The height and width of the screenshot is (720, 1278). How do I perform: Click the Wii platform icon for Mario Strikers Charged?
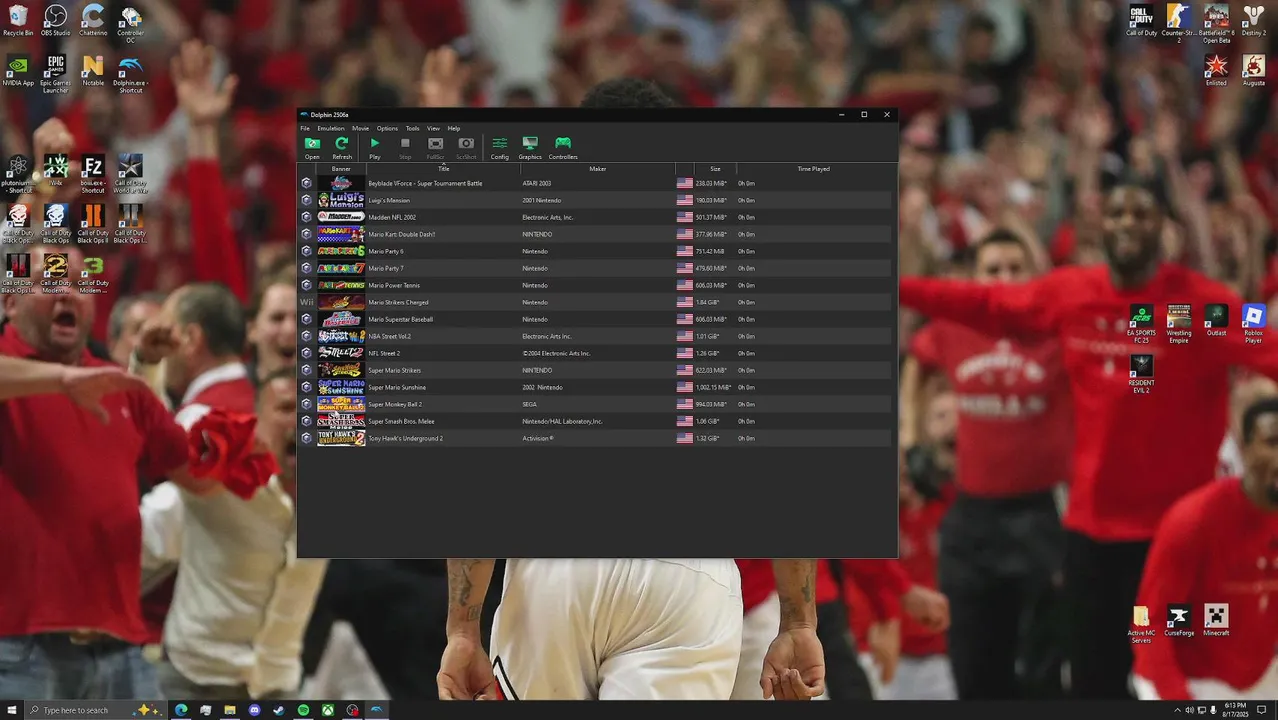coord(307,302)
